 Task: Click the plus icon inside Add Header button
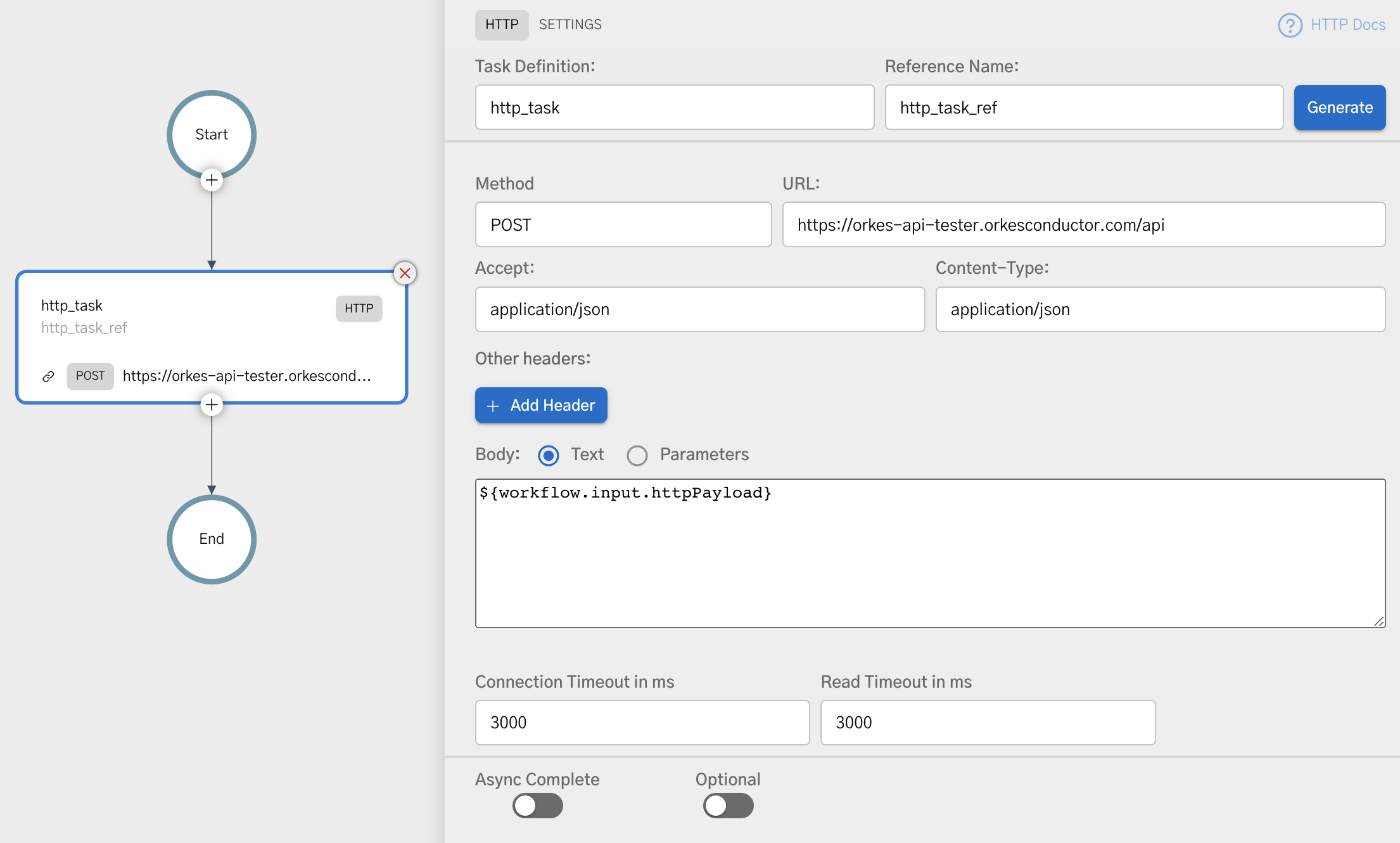[492, 405]
